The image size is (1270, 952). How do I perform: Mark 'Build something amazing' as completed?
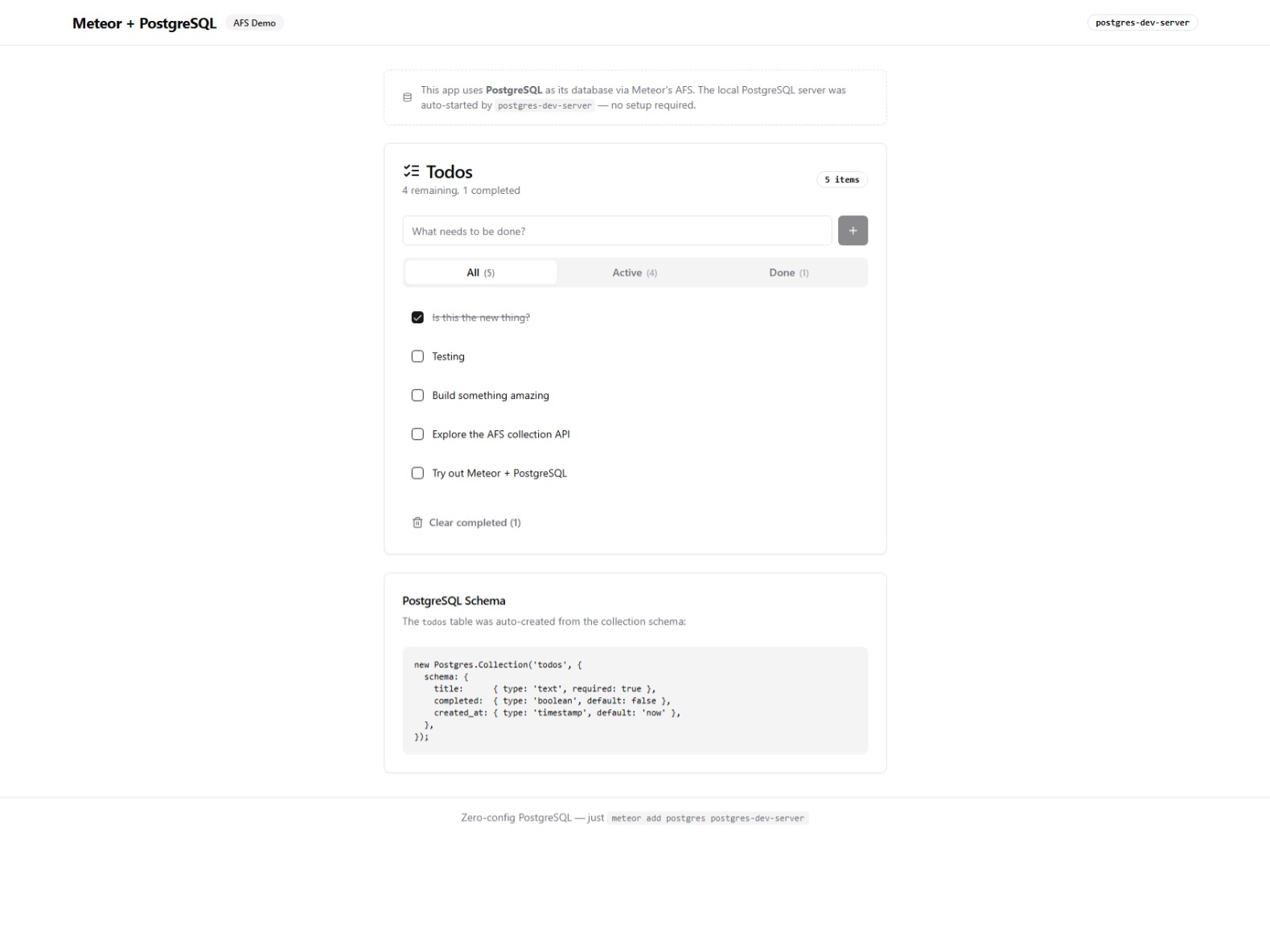click(x=417, y=396)
